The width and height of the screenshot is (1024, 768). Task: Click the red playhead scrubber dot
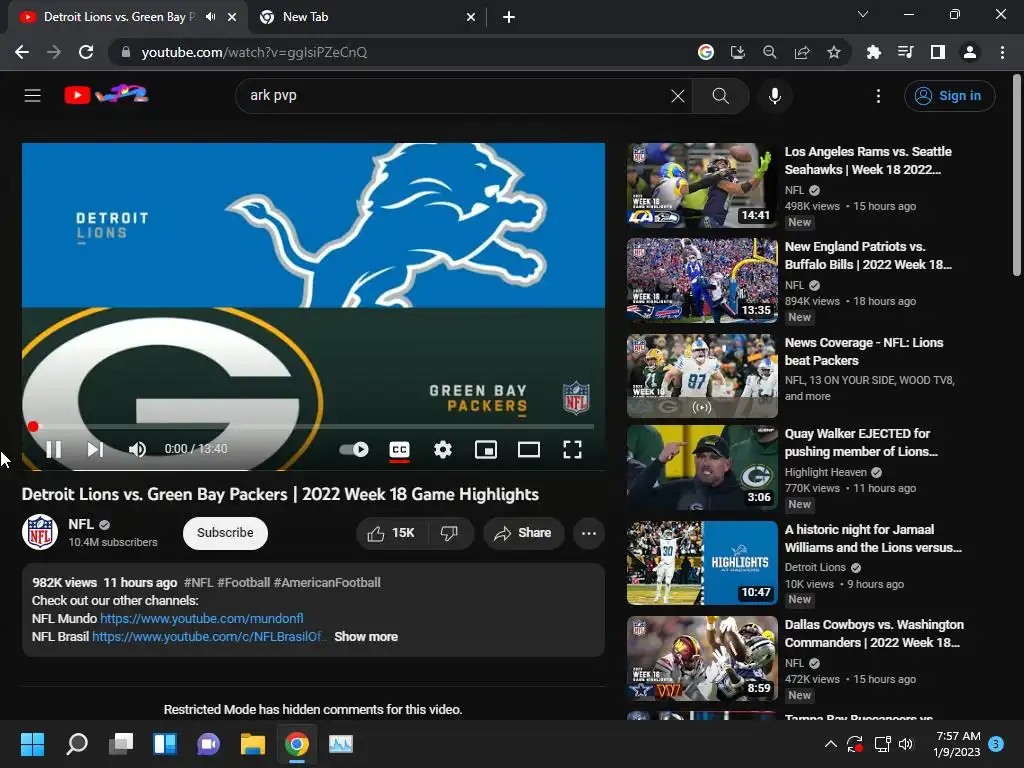tap(33, 426)
